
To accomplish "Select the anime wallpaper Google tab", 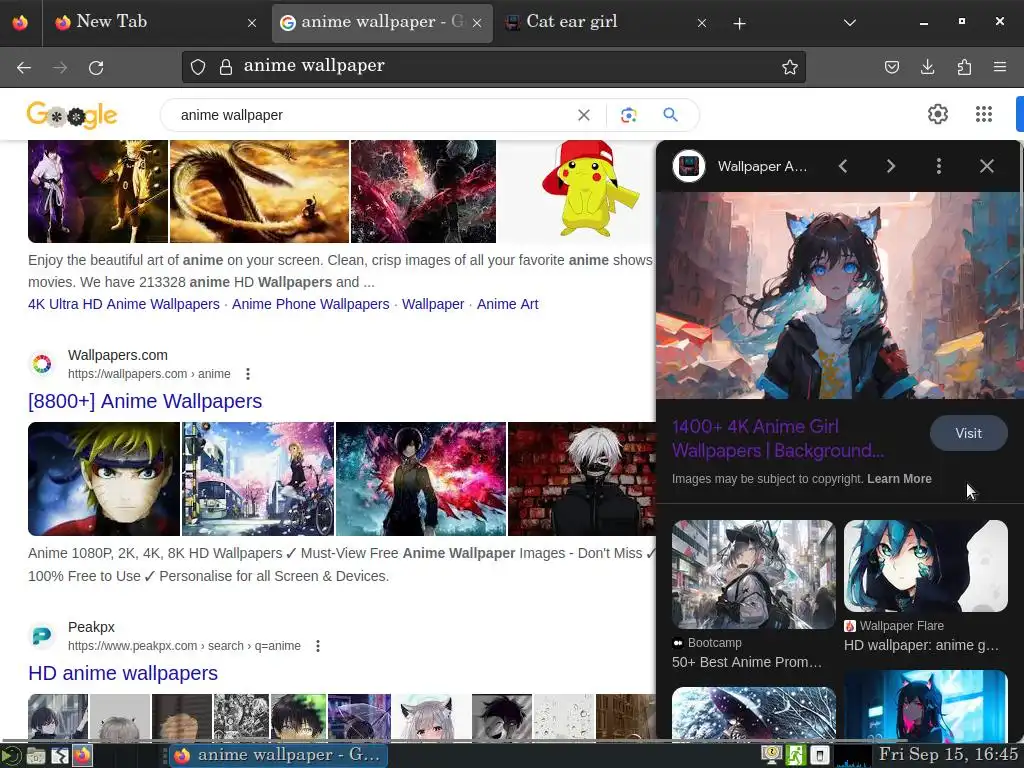I will (382, 22).
